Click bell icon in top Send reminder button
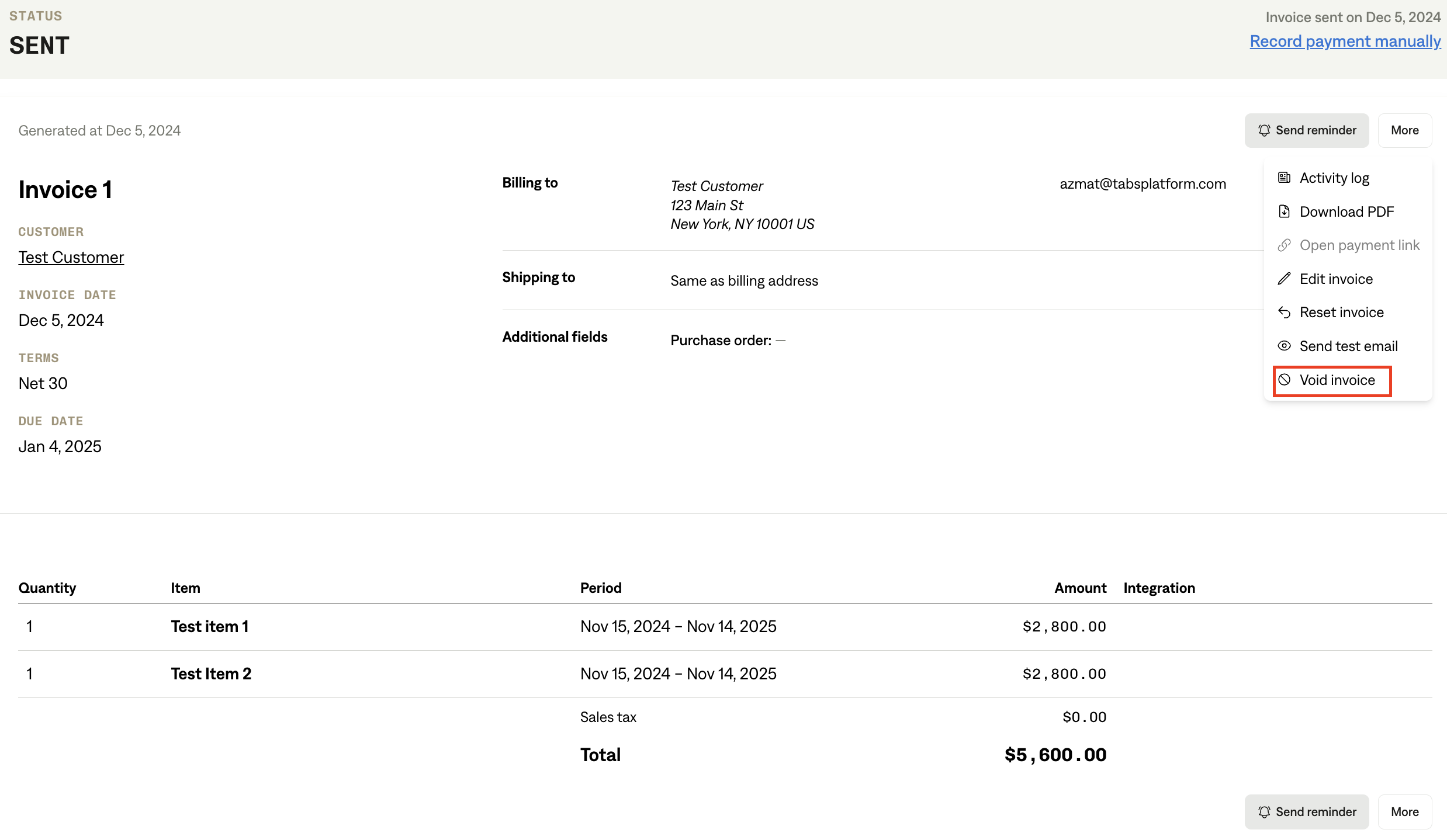Screen dimensions: 1447x840 coord(1264,130)
